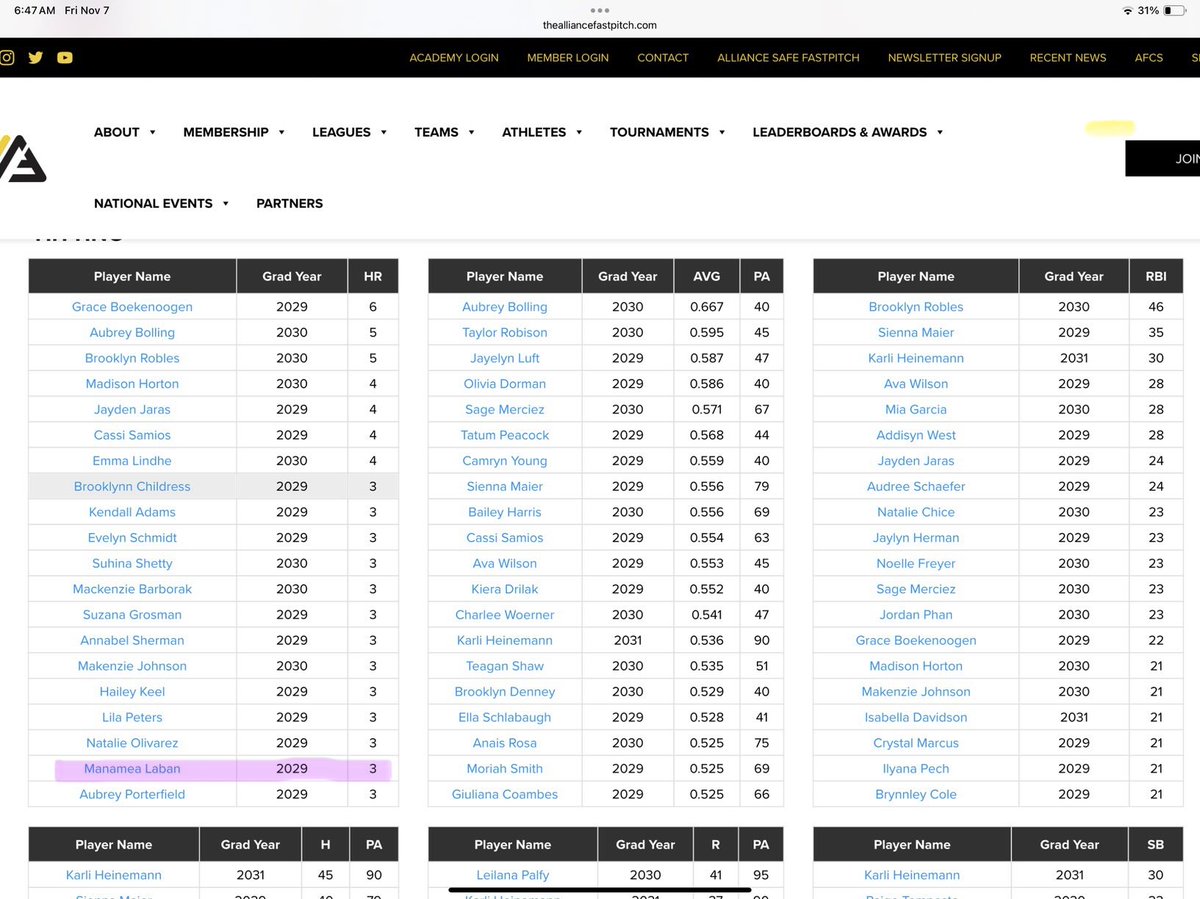The height and width of the screenshot is (899, 1200).
Task: Click the ACADEMY LOGIN link
Action: pyautogui.click(x=454, y=58)
